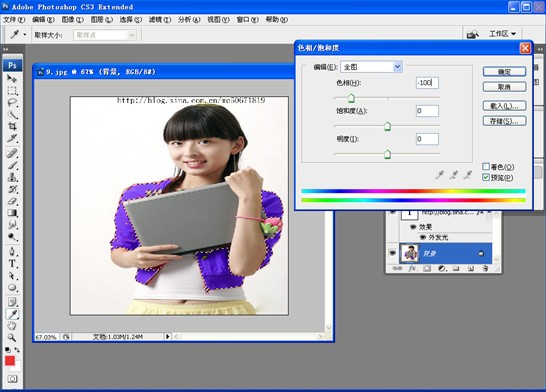Select the Rectangular Marquee tool
This screenshot has height=392, width=546.
pos(12,91)
